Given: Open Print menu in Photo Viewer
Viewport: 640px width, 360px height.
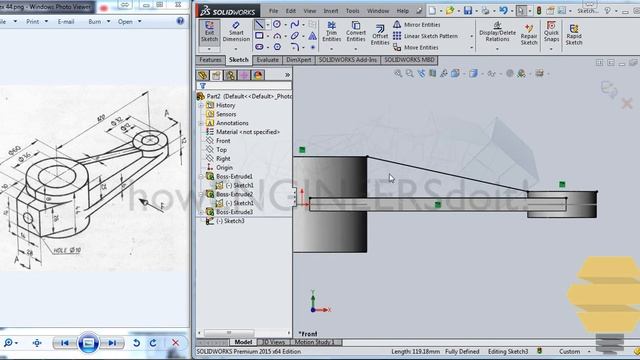Looking at the screenshot, I should (x=37, y=21).
